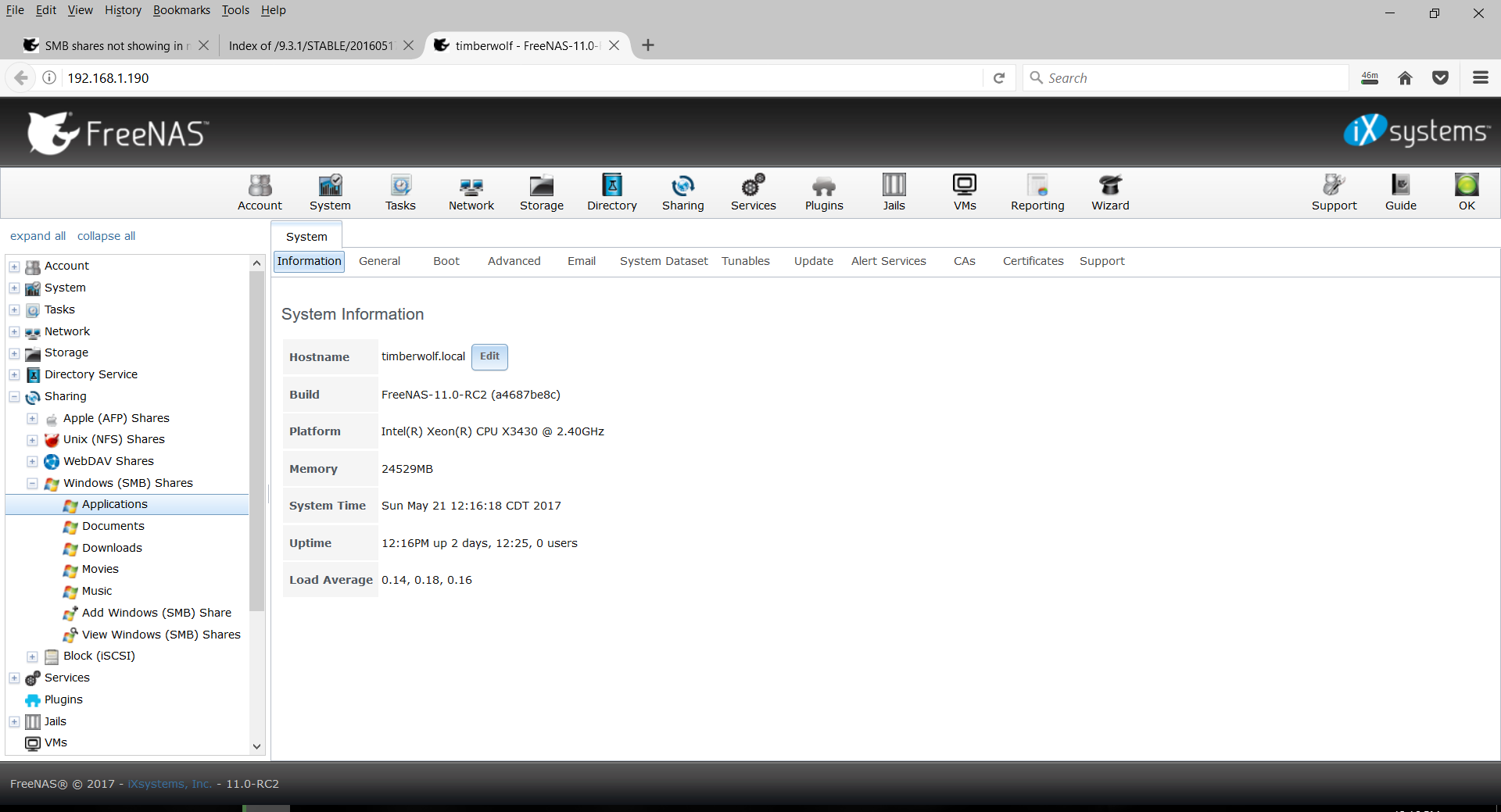Expand the Directory Service tree node
The width and height of the screenshot is (1501, 812).
tap(14, 375)
